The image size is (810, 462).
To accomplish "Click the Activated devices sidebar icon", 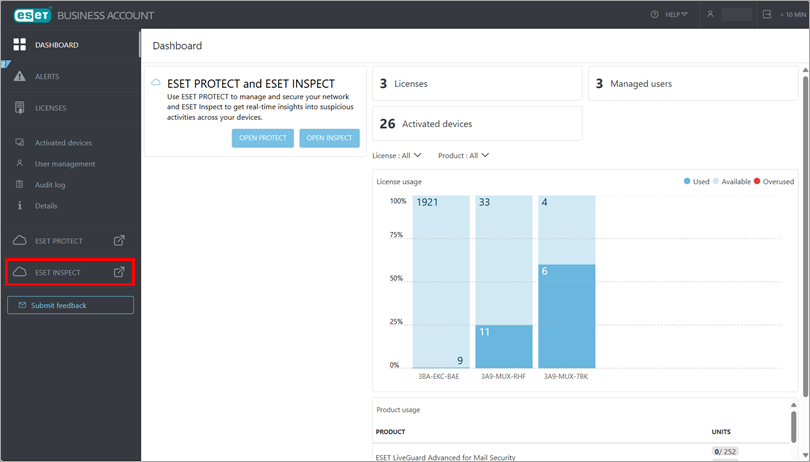I will coord(20,143).
